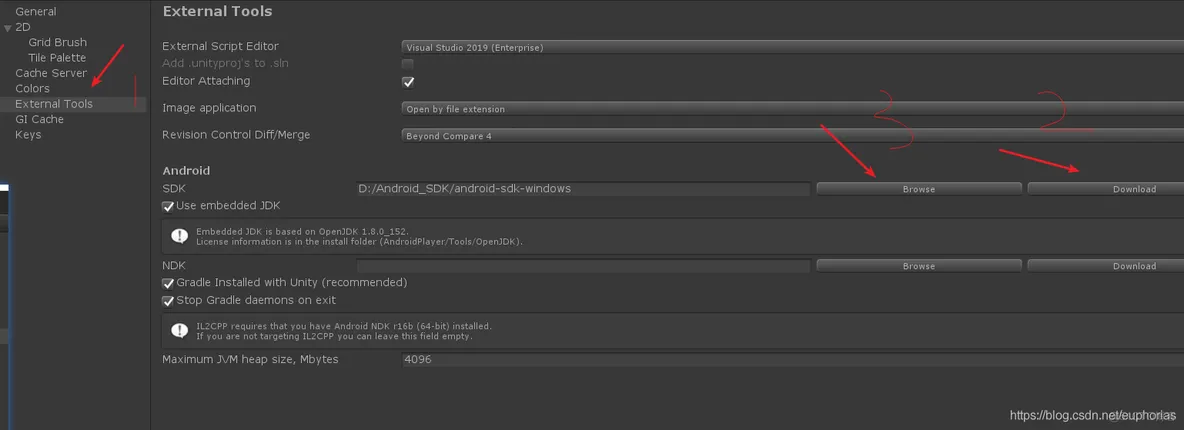1184x430 pixels.
Task: Open the Tile Palette settings
Action: (57, 58)
